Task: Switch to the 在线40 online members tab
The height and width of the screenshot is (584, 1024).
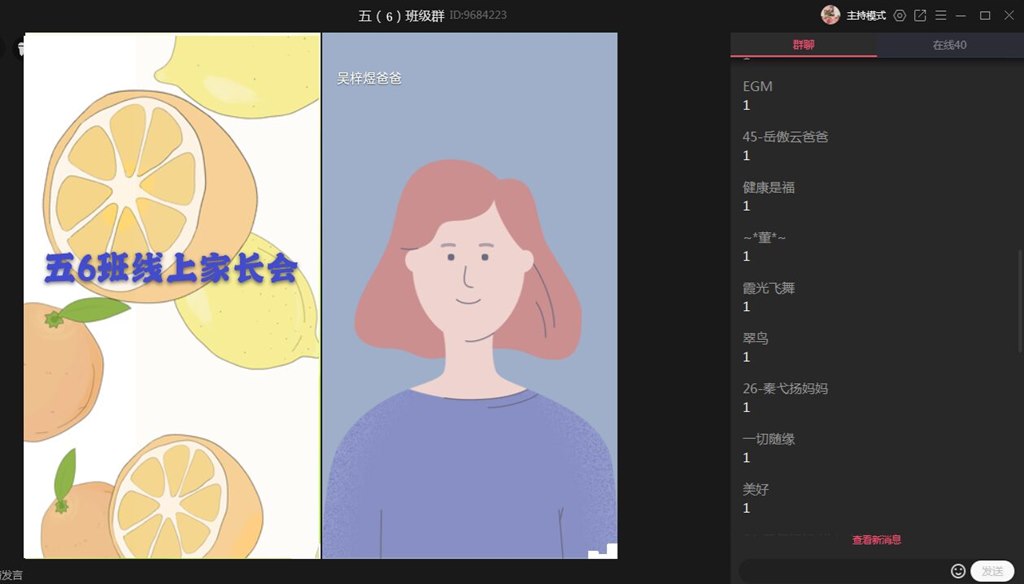Action: coord(949,45)
